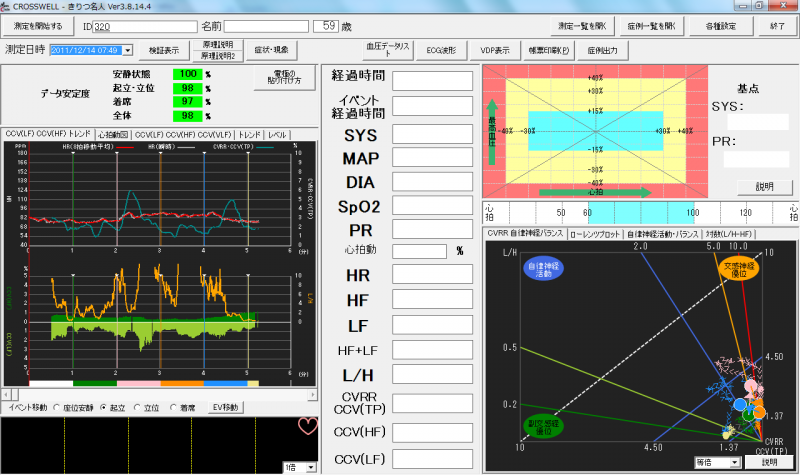
Task: Click the EV移動 button
Action: (225, 408)
